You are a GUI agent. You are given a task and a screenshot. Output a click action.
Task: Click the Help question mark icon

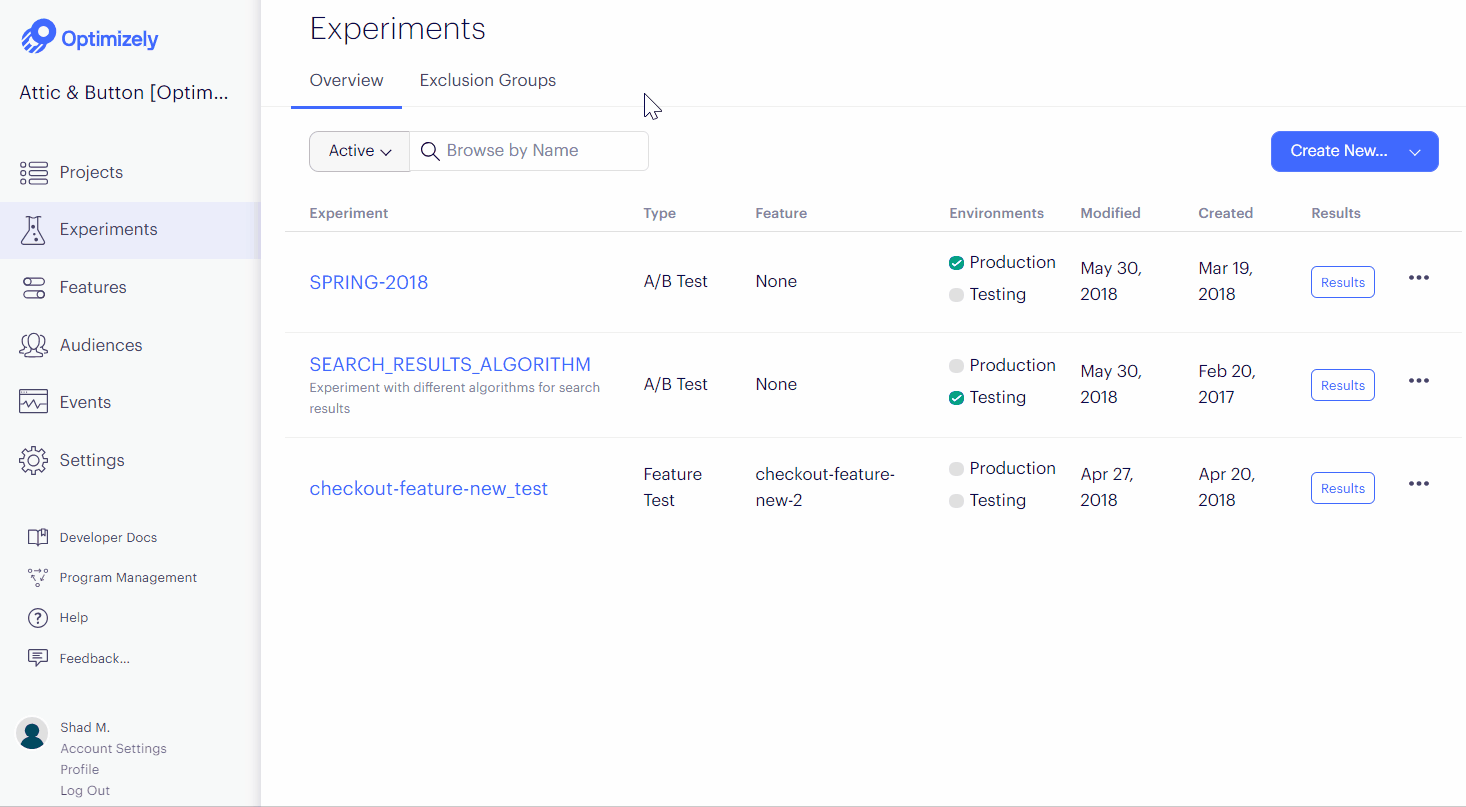click(x=38, y=618)
